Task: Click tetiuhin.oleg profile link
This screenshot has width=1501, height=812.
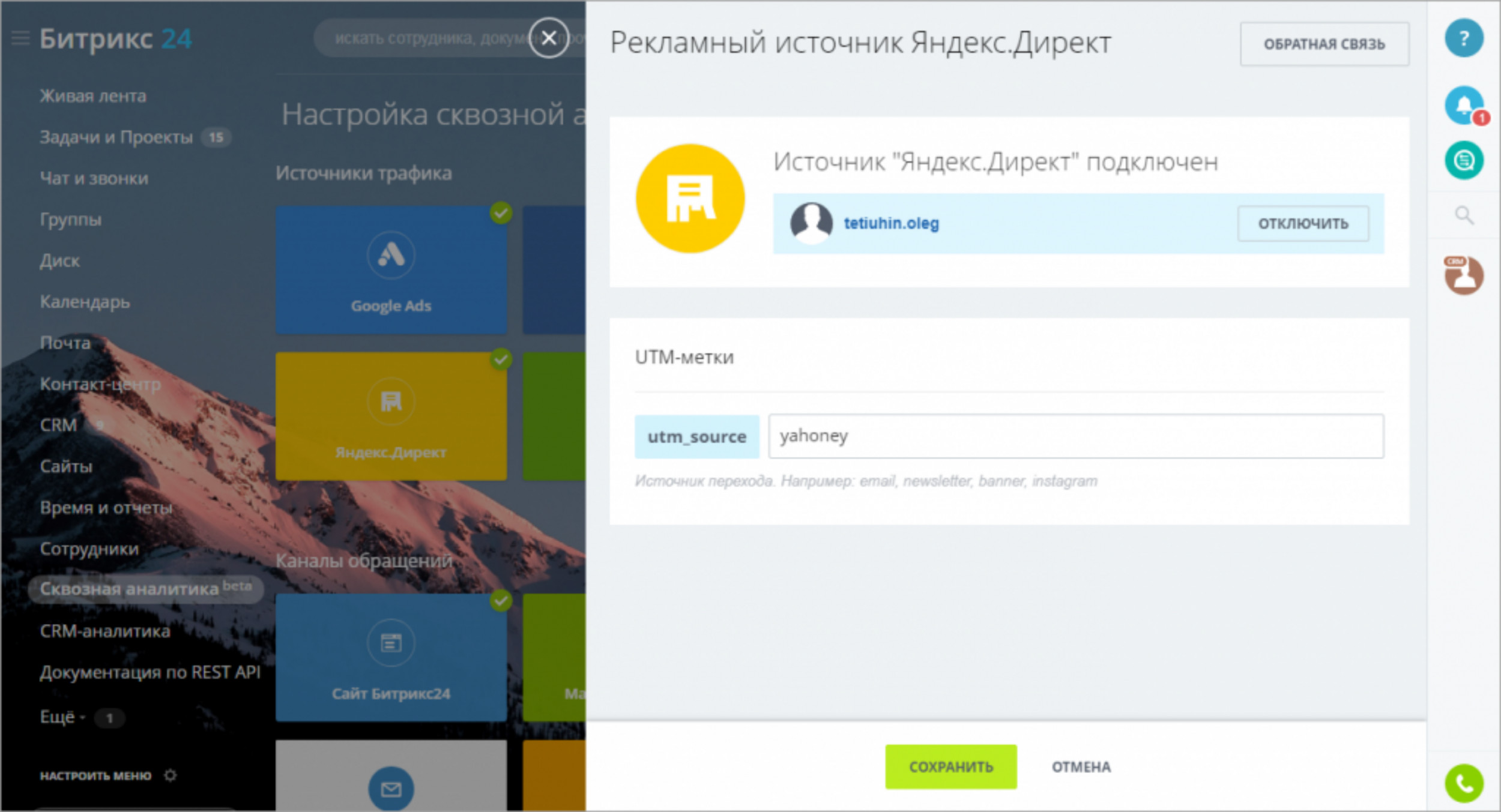Action: [891, 223]
